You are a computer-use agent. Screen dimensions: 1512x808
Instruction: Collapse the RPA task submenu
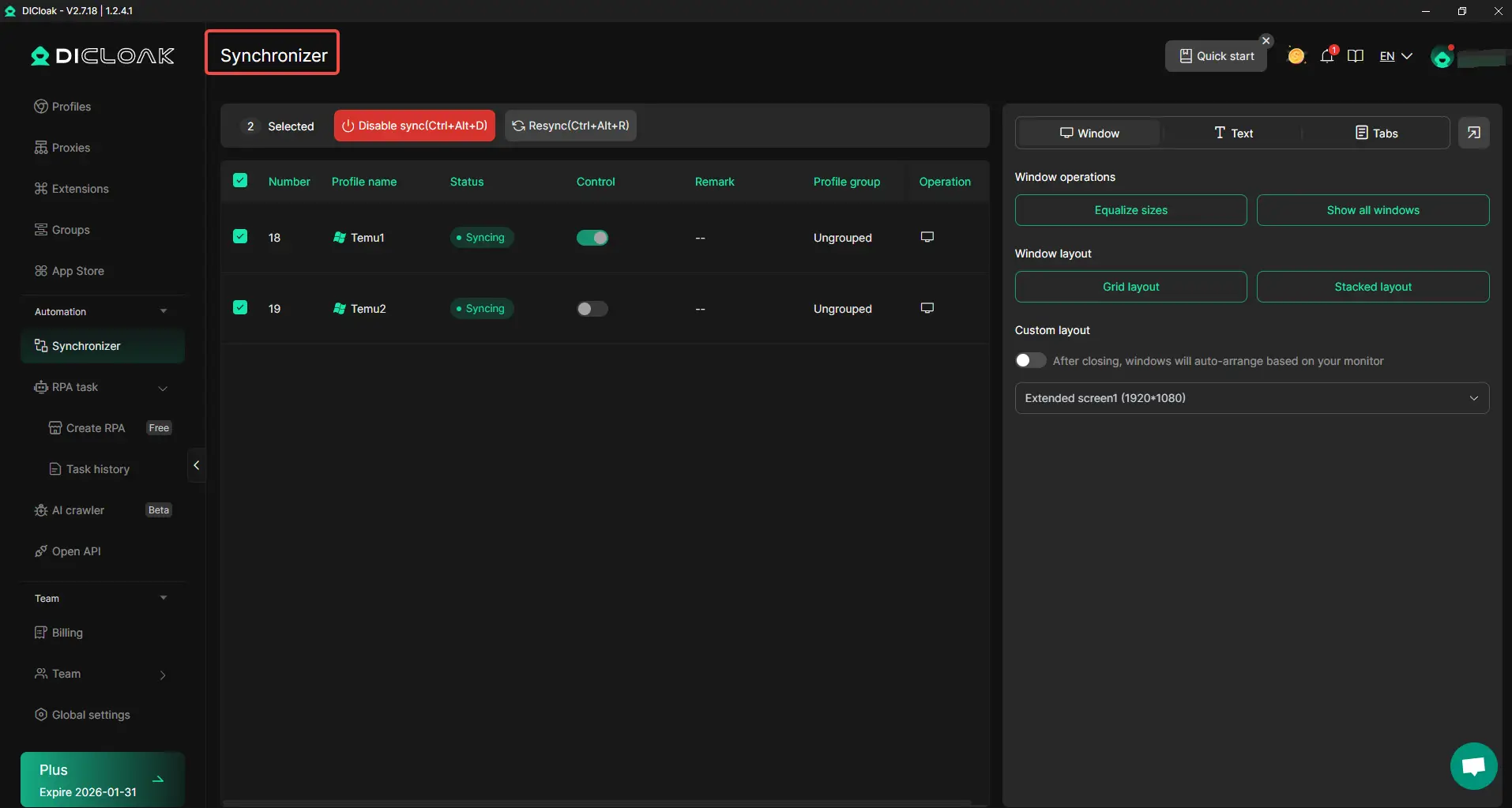(163, 388)
